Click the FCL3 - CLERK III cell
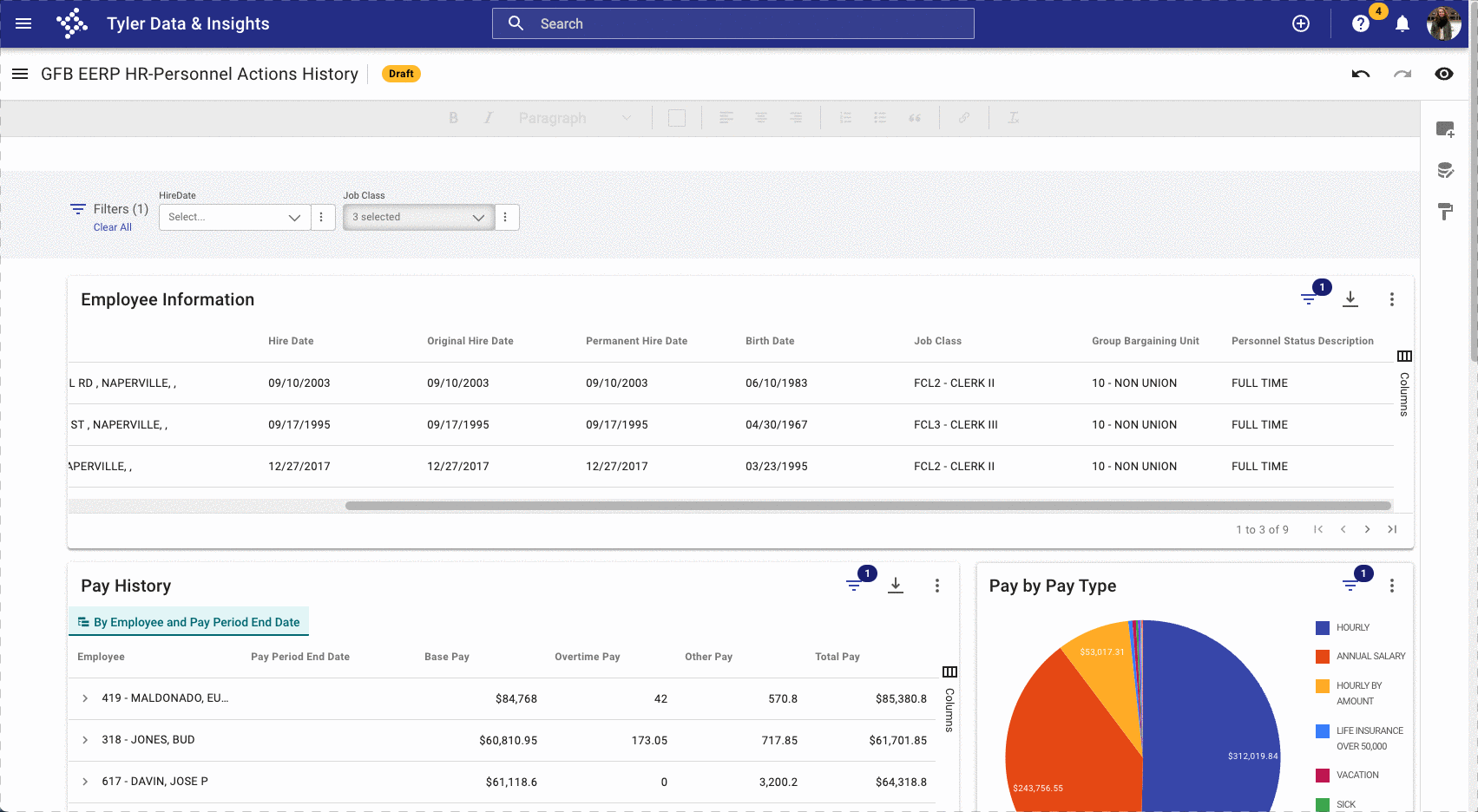 tap(956, 425)
